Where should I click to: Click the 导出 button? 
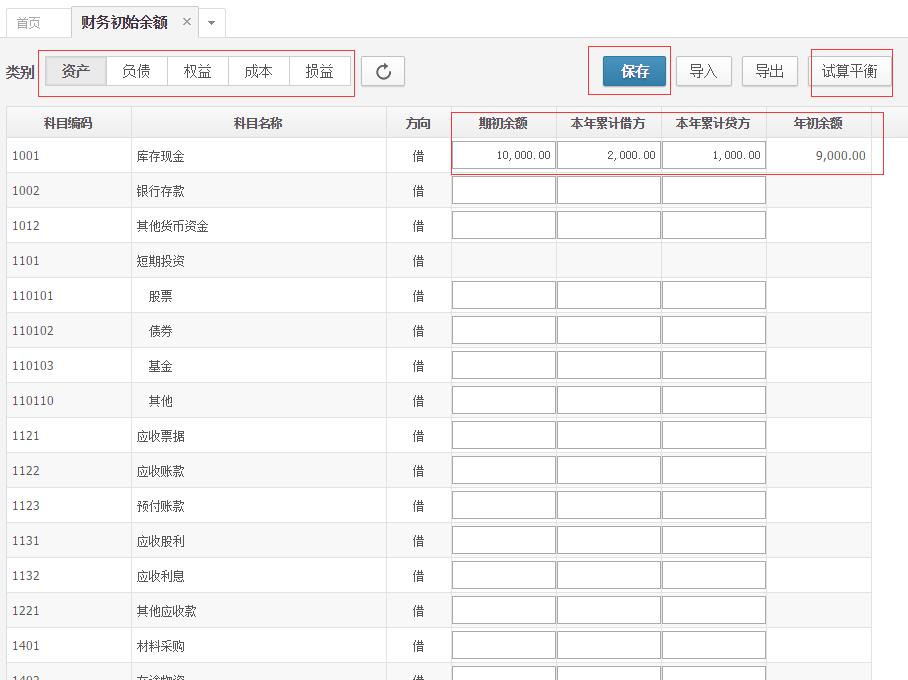point(770,71)
